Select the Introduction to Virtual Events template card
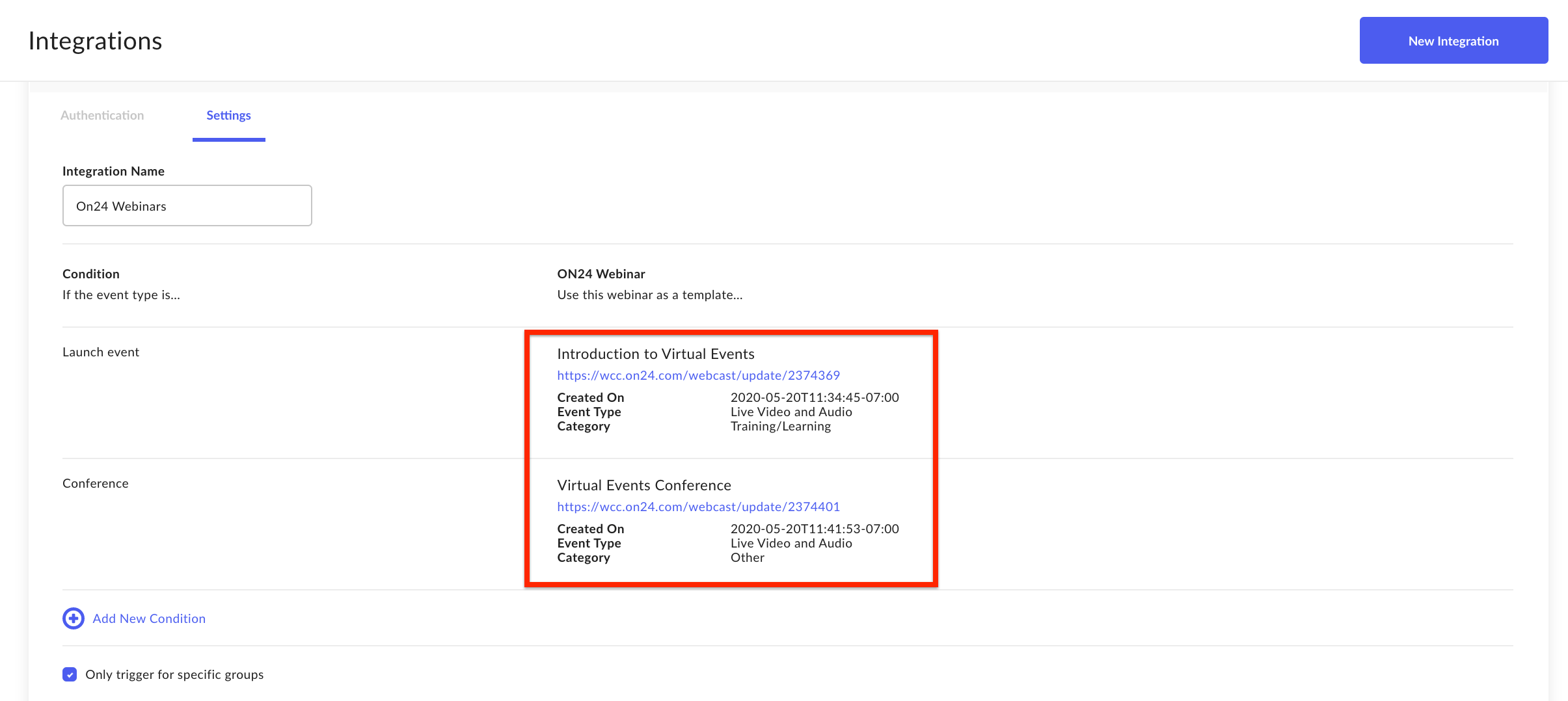The image size is (1568, 701). (x=729, y=390)
